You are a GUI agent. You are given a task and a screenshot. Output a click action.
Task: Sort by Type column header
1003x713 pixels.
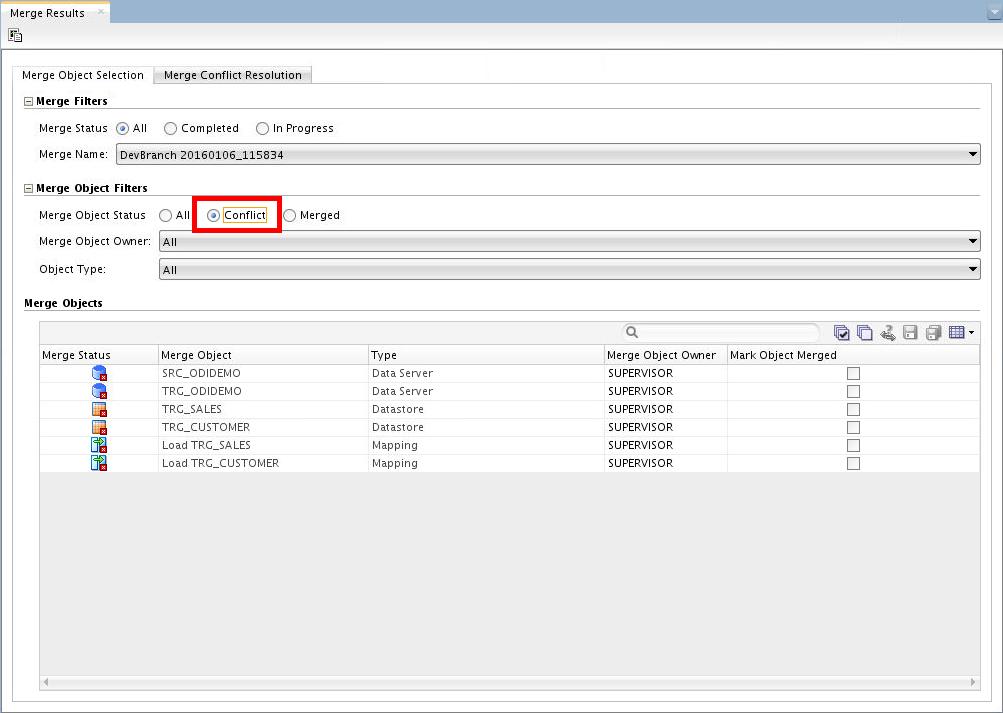(x=486, y=355)
